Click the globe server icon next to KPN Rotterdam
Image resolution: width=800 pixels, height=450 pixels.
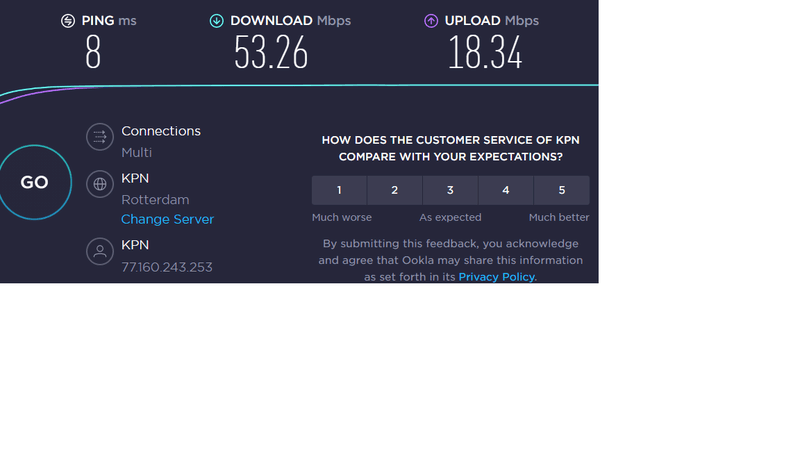click(99, 184)
